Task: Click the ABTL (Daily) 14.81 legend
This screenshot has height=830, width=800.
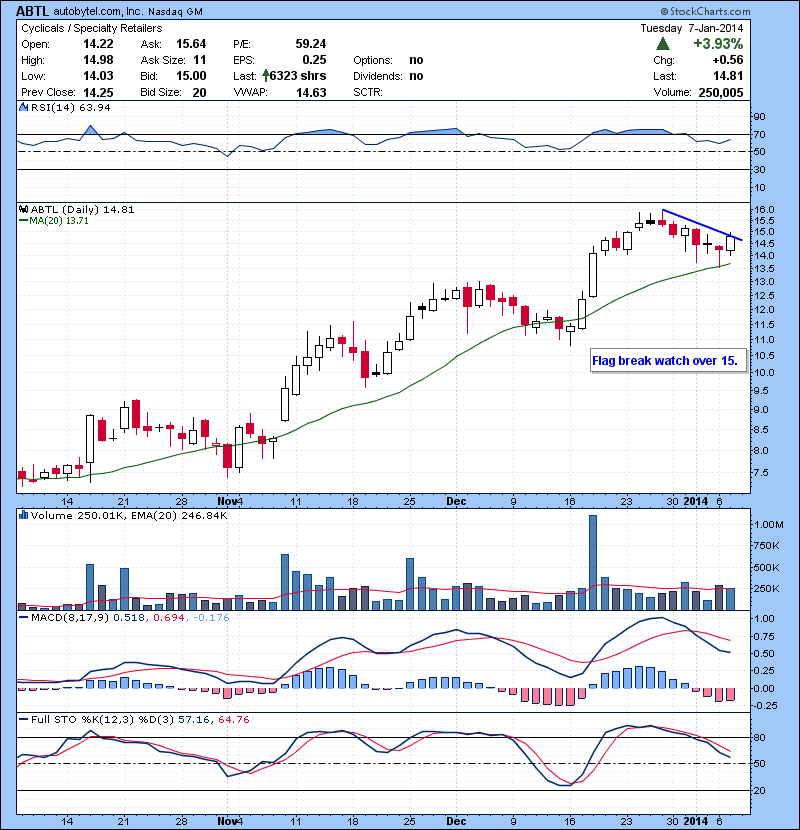Action: coord(83,209)
